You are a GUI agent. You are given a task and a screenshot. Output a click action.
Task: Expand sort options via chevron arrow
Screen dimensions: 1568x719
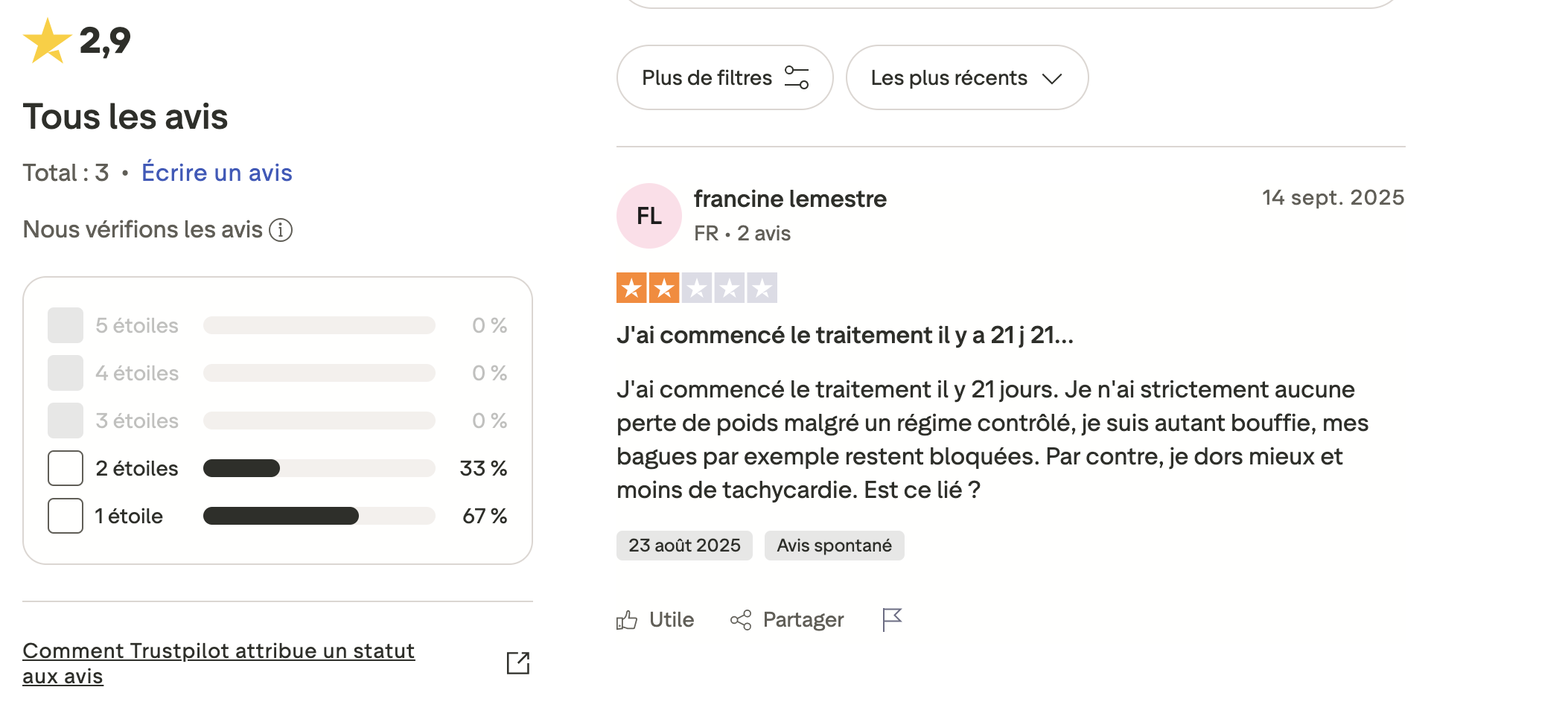1051,78
